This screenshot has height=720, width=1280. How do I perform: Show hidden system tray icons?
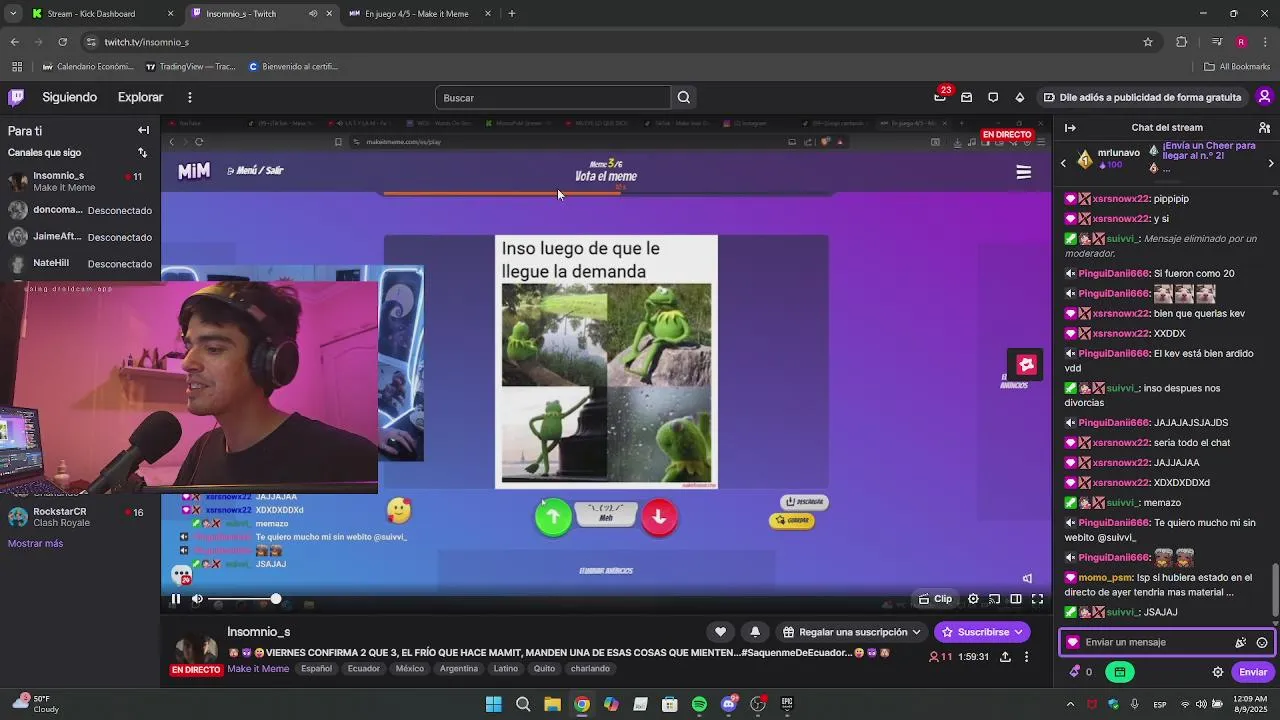click(x=1070, y=704)
